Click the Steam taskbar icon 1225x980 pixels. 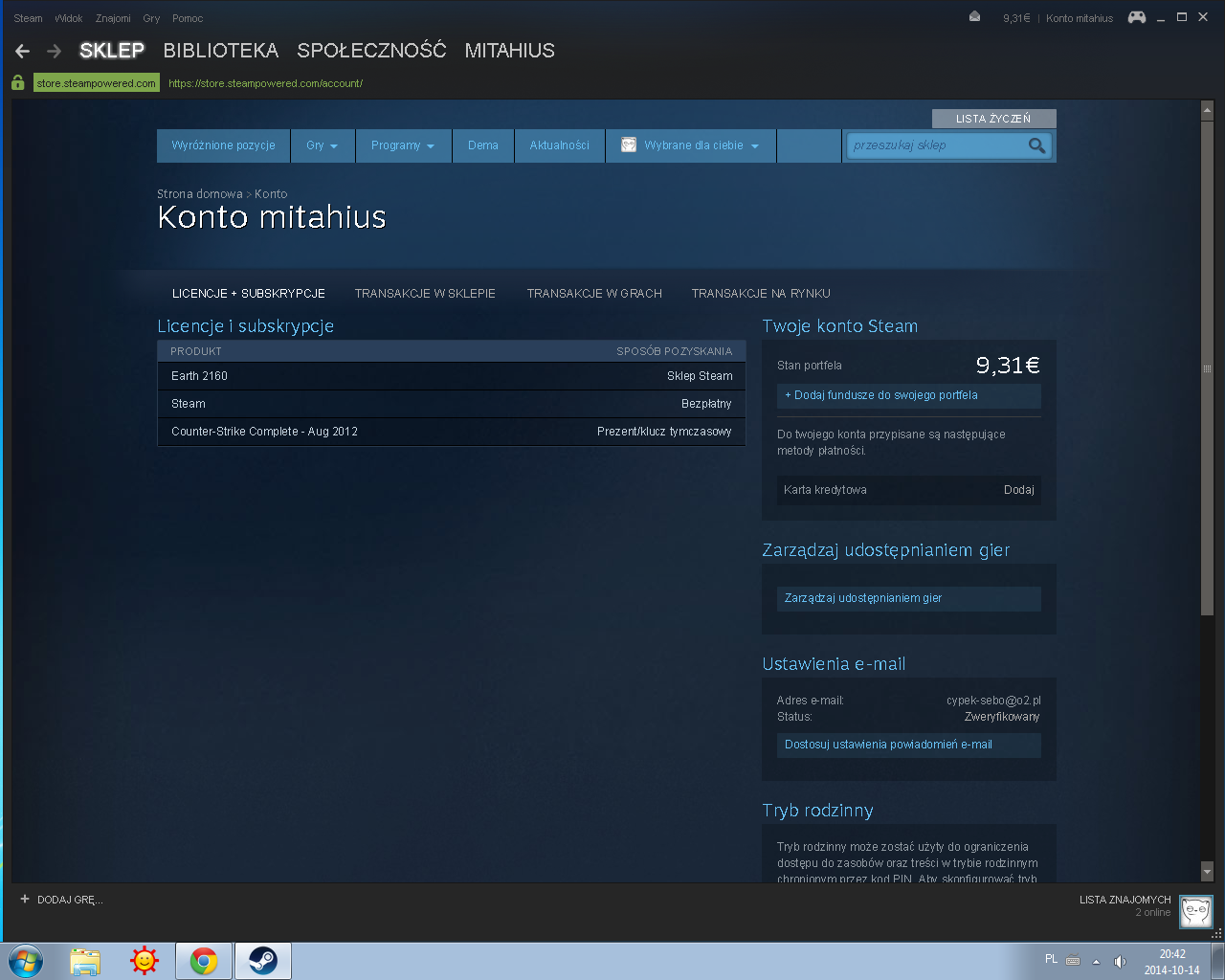pos(263,961)
